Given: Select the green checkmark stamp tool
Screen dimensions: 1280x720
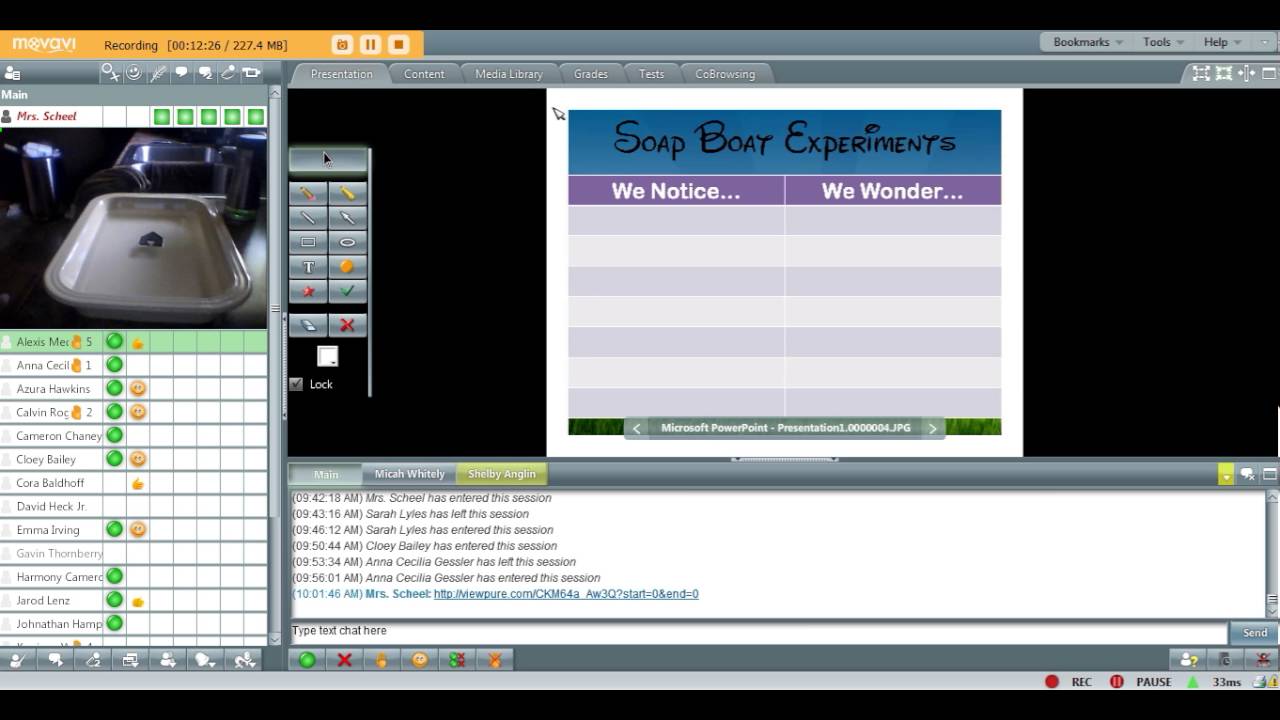Looking at the screenshot, I should coord(347,291).
